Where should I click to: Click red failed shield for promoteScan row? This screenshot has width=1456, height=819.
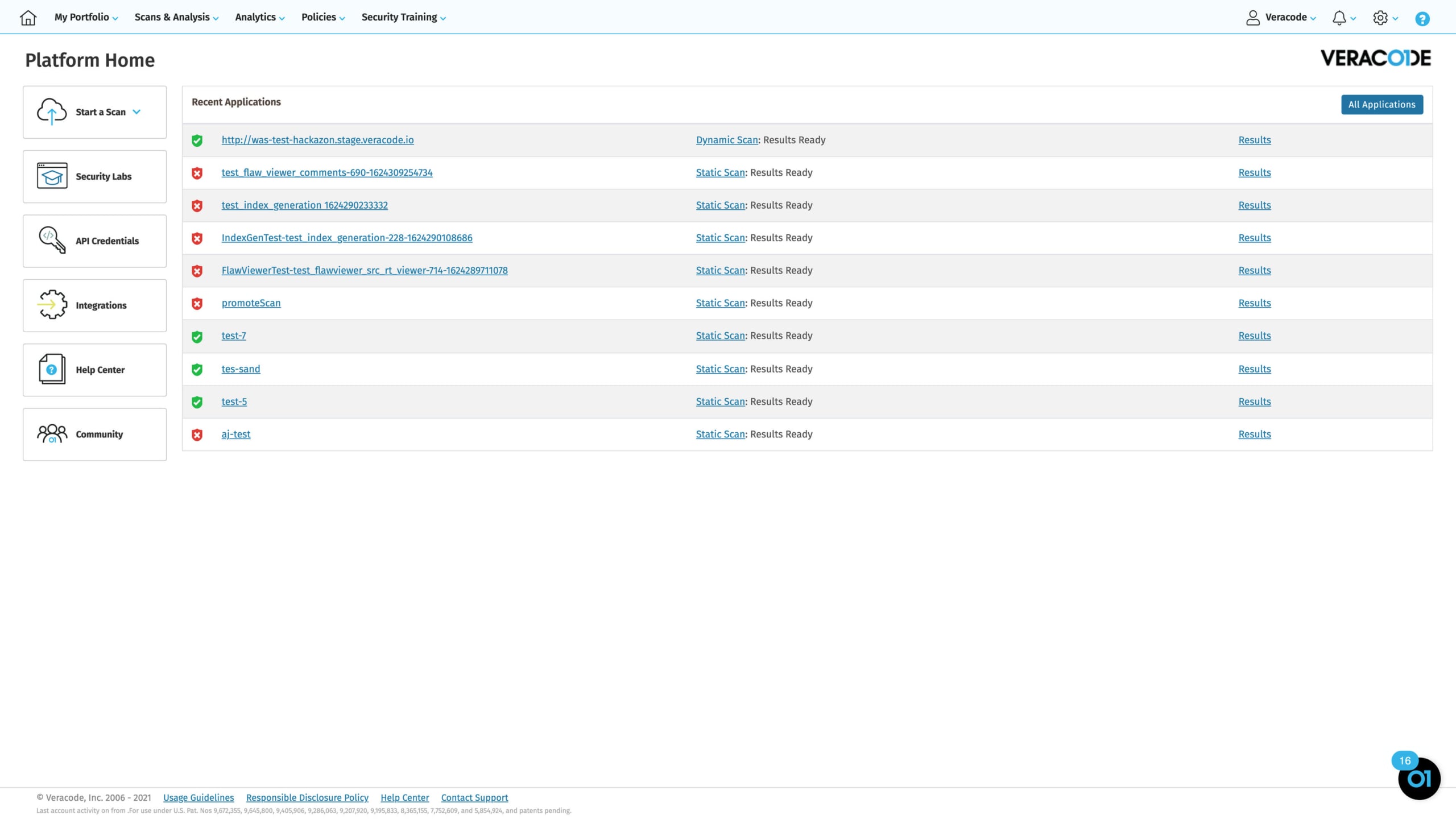point(197,304)
